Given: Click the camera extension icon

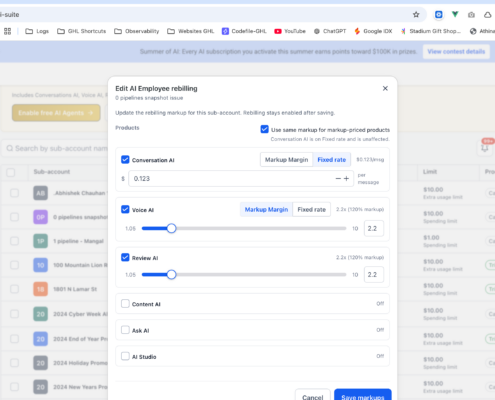Looking at the screenshot, I should click(471, 15).
